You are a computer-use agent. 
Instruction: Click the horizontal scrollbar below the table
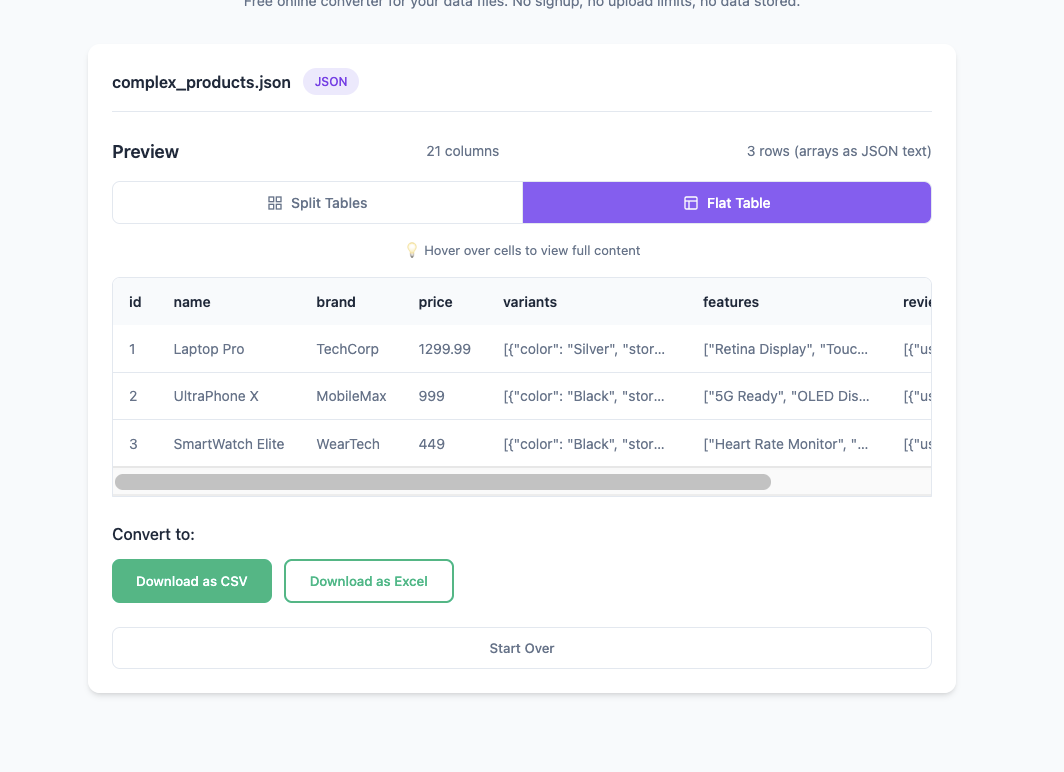coord(443,481)
